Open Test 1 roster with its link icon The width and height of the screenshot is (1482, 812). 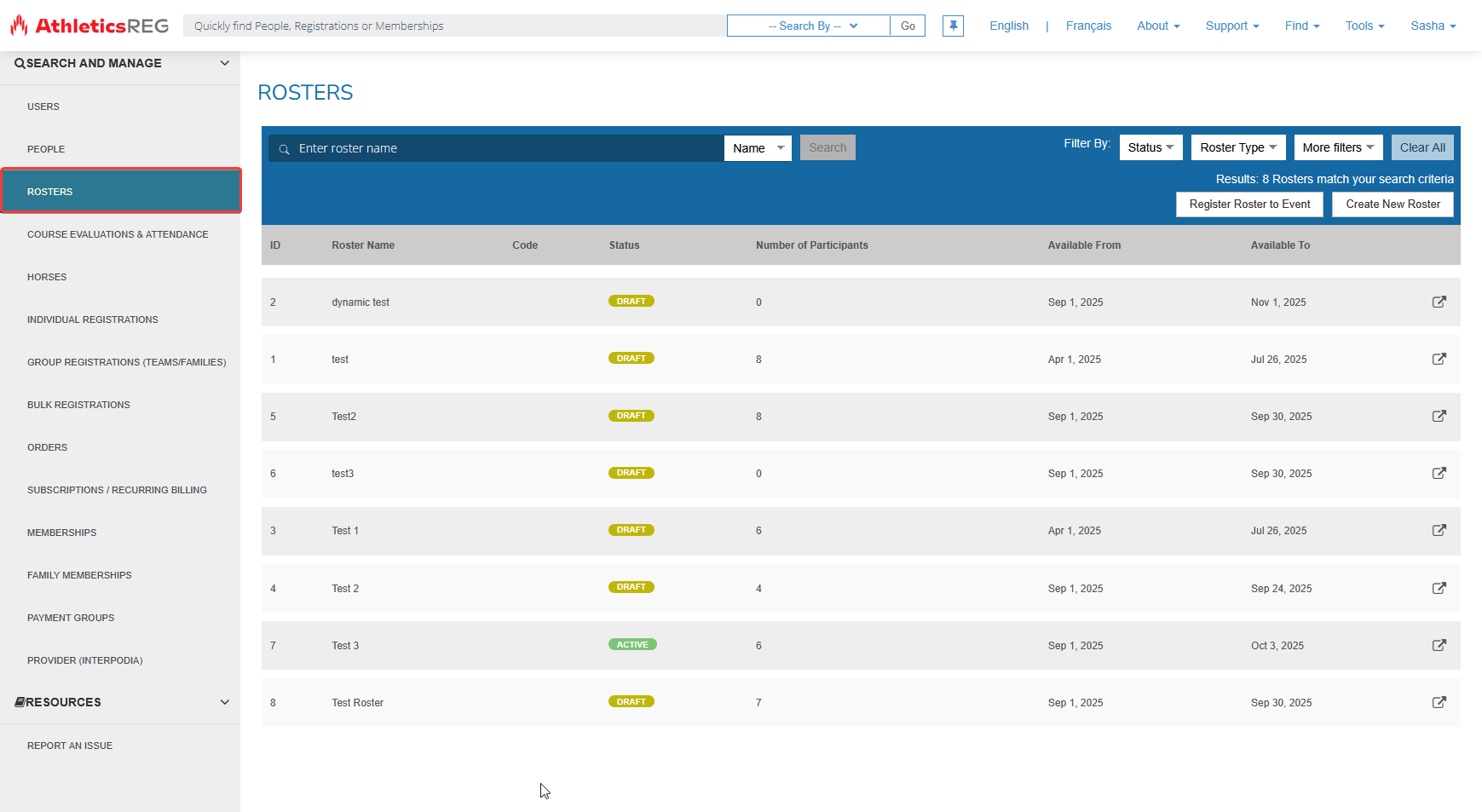[x=1439, y=530]
